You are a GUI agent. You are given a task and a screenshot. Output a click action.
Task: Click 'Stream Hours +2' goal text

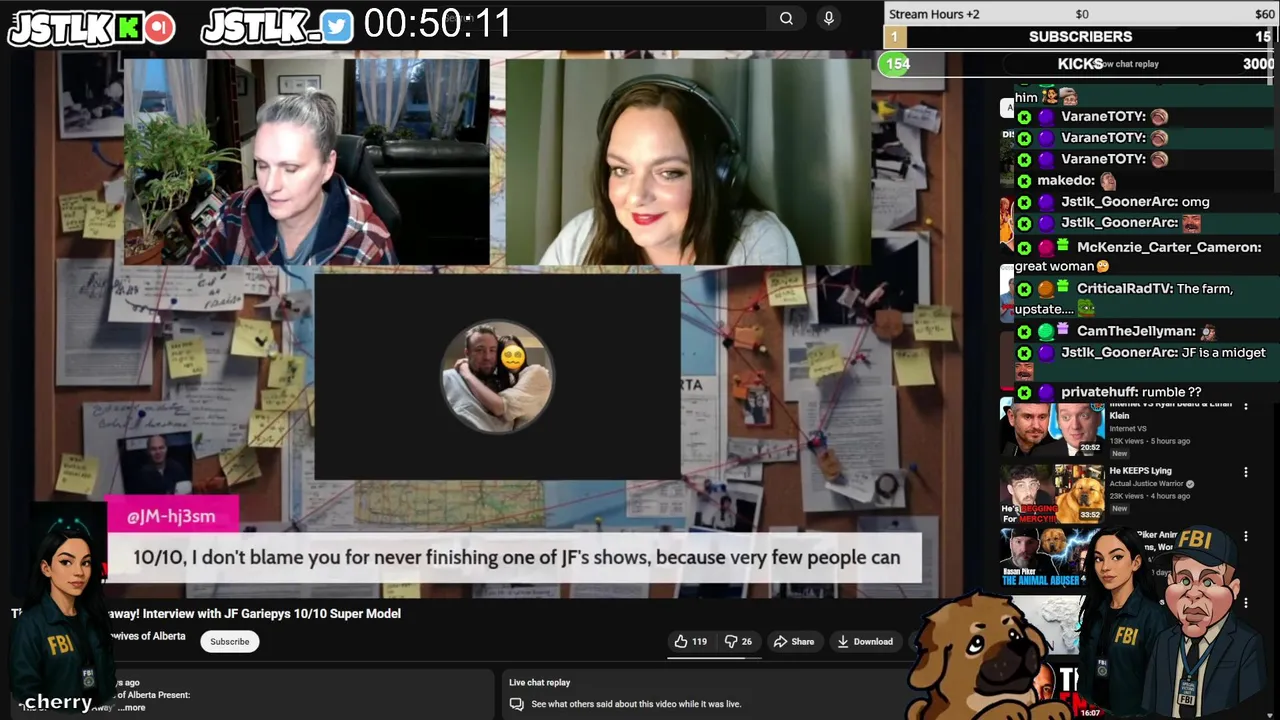[934, 14]
